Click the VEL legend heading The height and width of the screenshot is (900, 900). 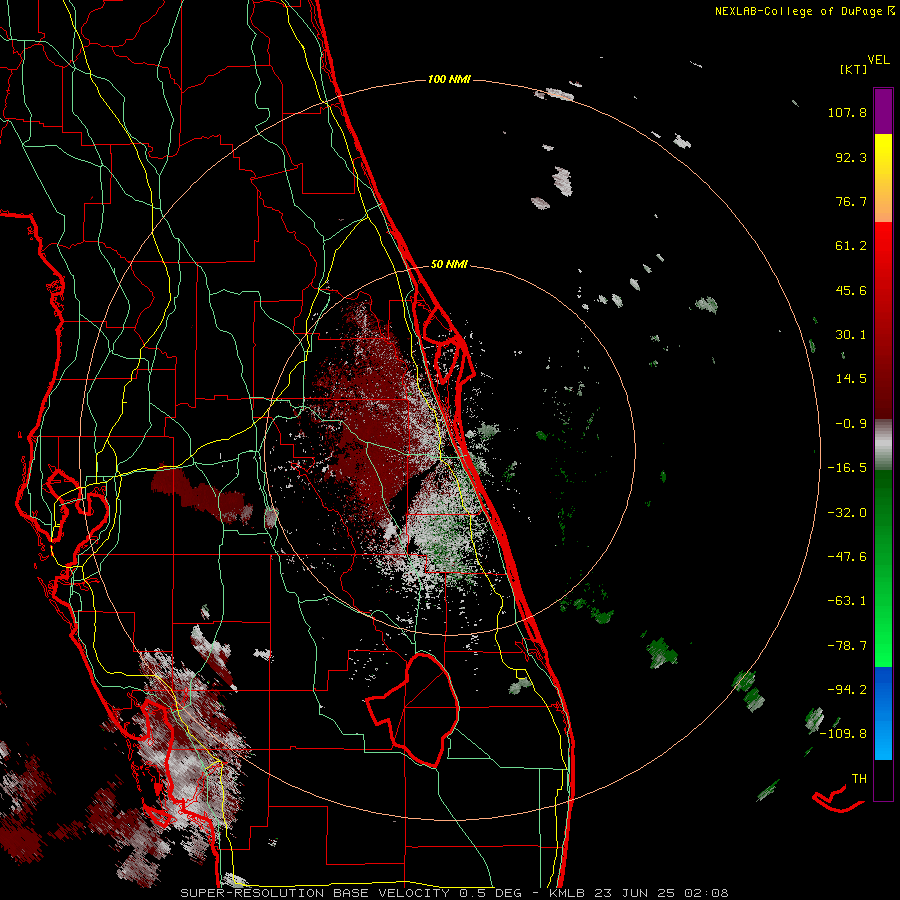(x=878, y=60)
